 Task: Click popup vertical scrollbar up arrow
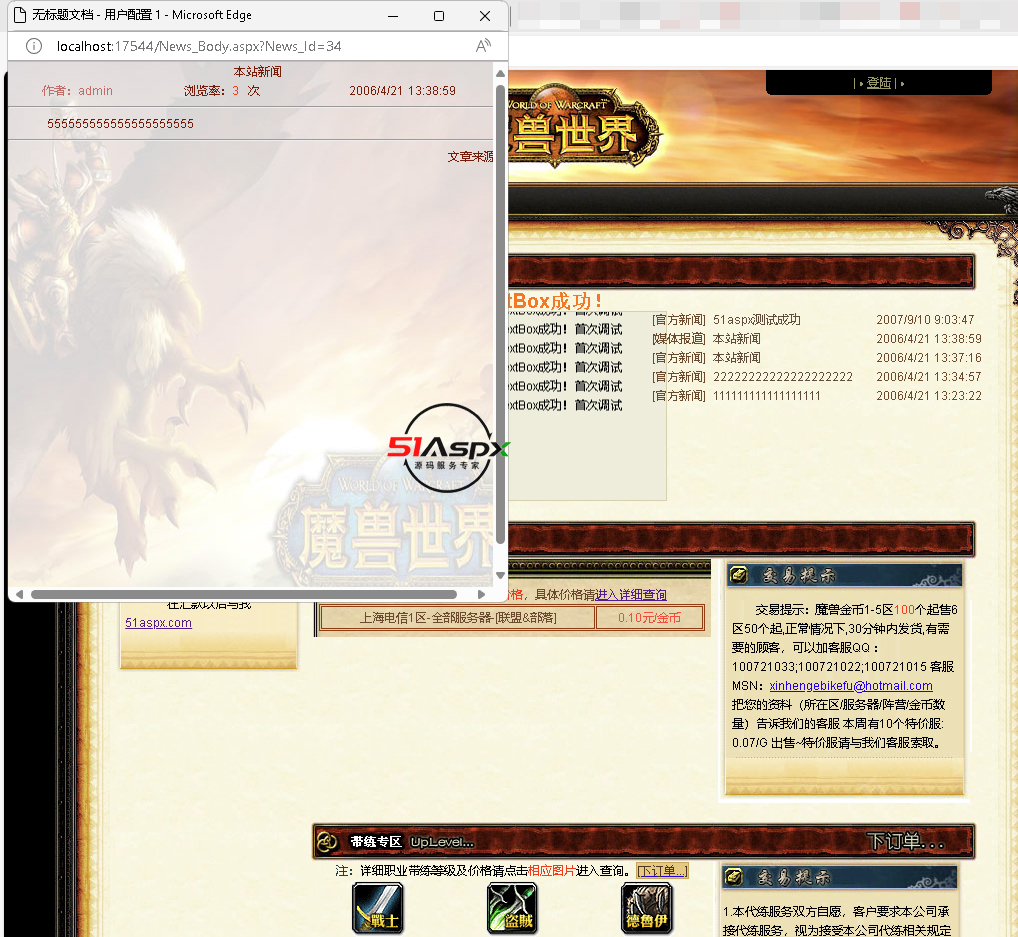pos(500,74)
